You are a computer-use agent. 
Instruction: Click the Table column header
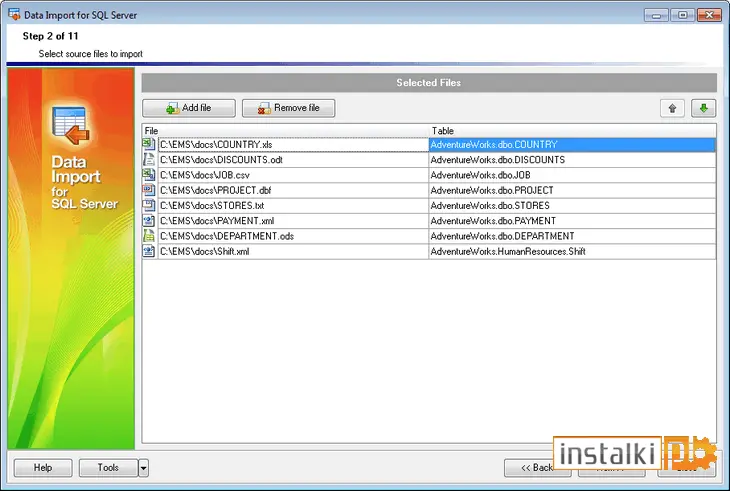pyautogui.click(x=572, y=131)
